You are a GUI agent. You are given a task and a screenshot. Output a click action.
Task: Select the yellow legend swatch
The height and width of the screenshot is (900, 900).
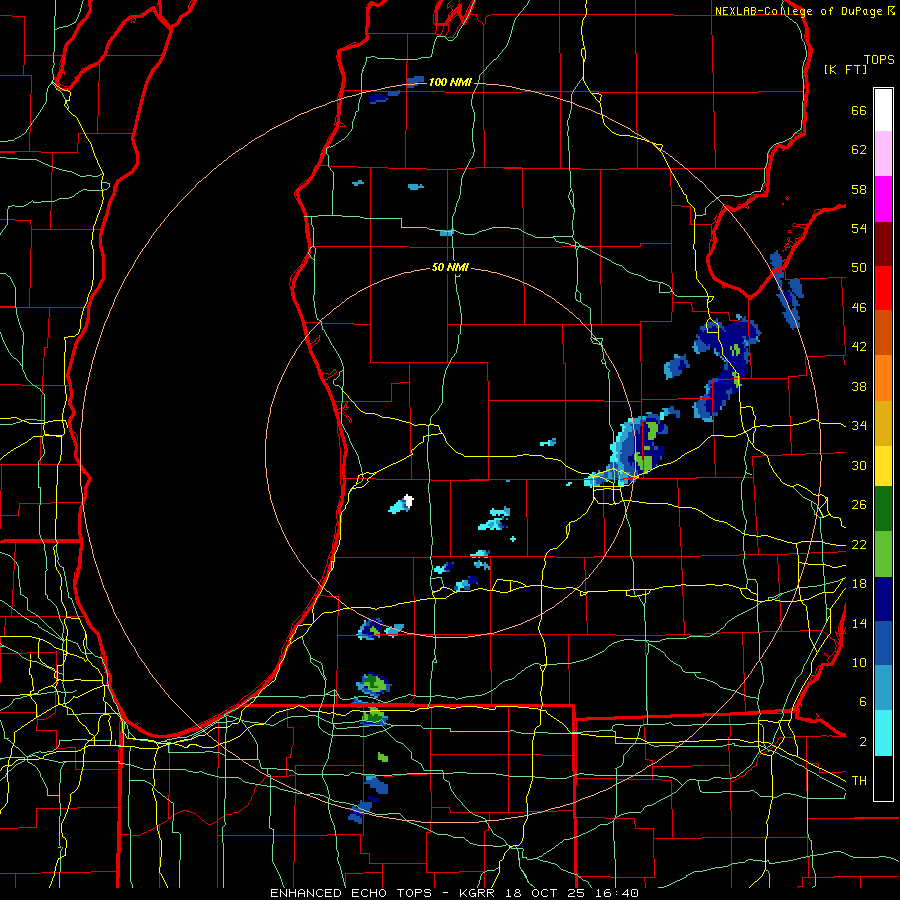tap(883, 466)
